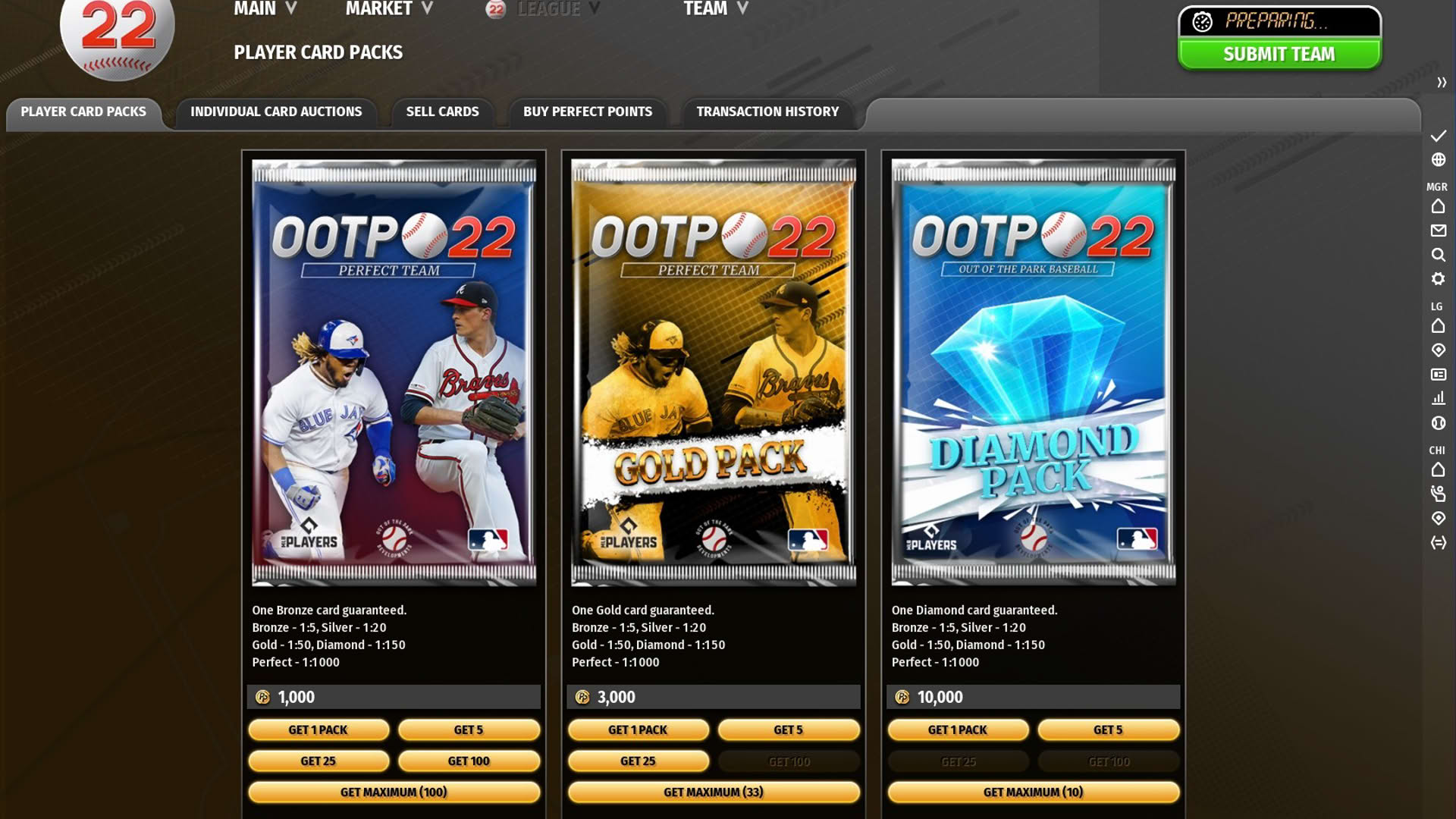The image size is (1456, 819).
Task: Click the baseball icon under LG
Action: tap(1439, 423)
